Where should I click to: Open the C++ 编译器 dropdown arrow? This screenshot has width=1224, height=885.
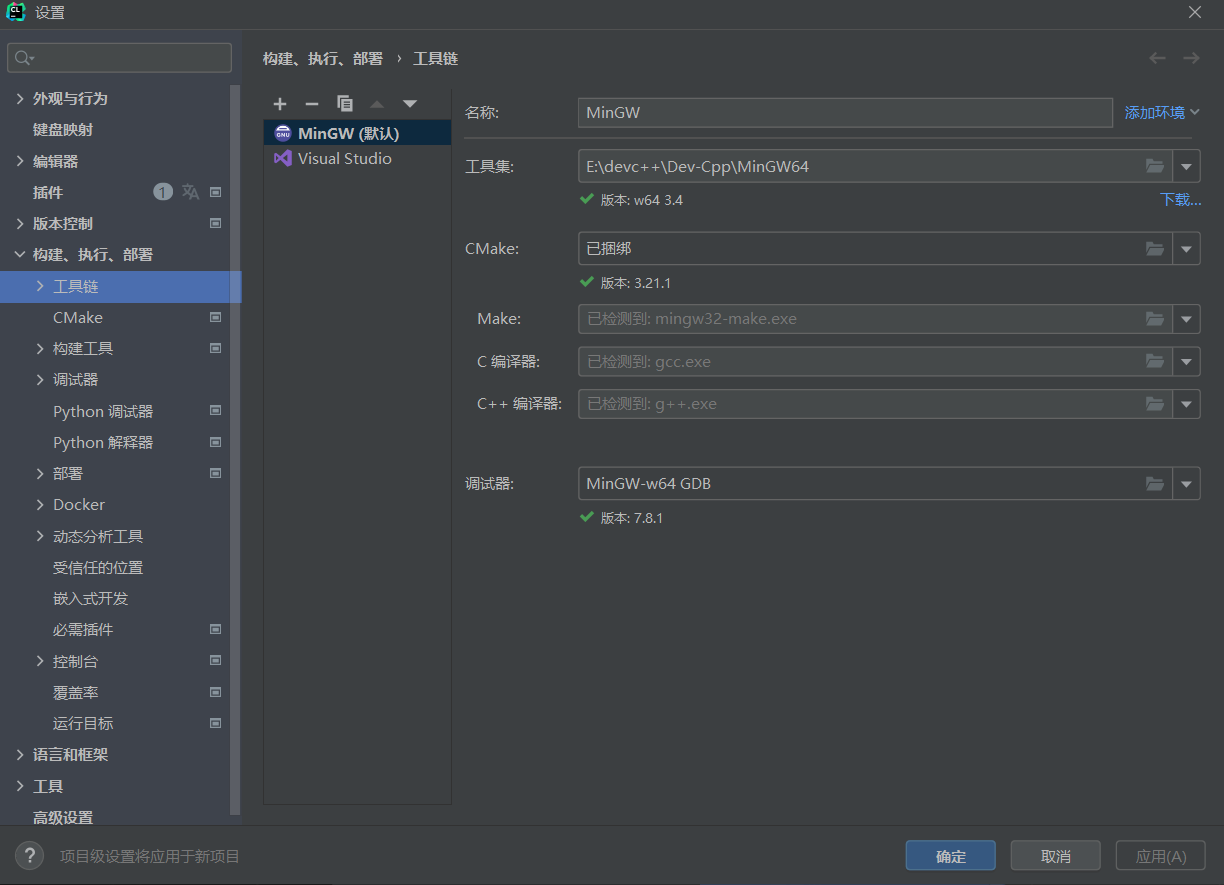(x=1187, y=404)
